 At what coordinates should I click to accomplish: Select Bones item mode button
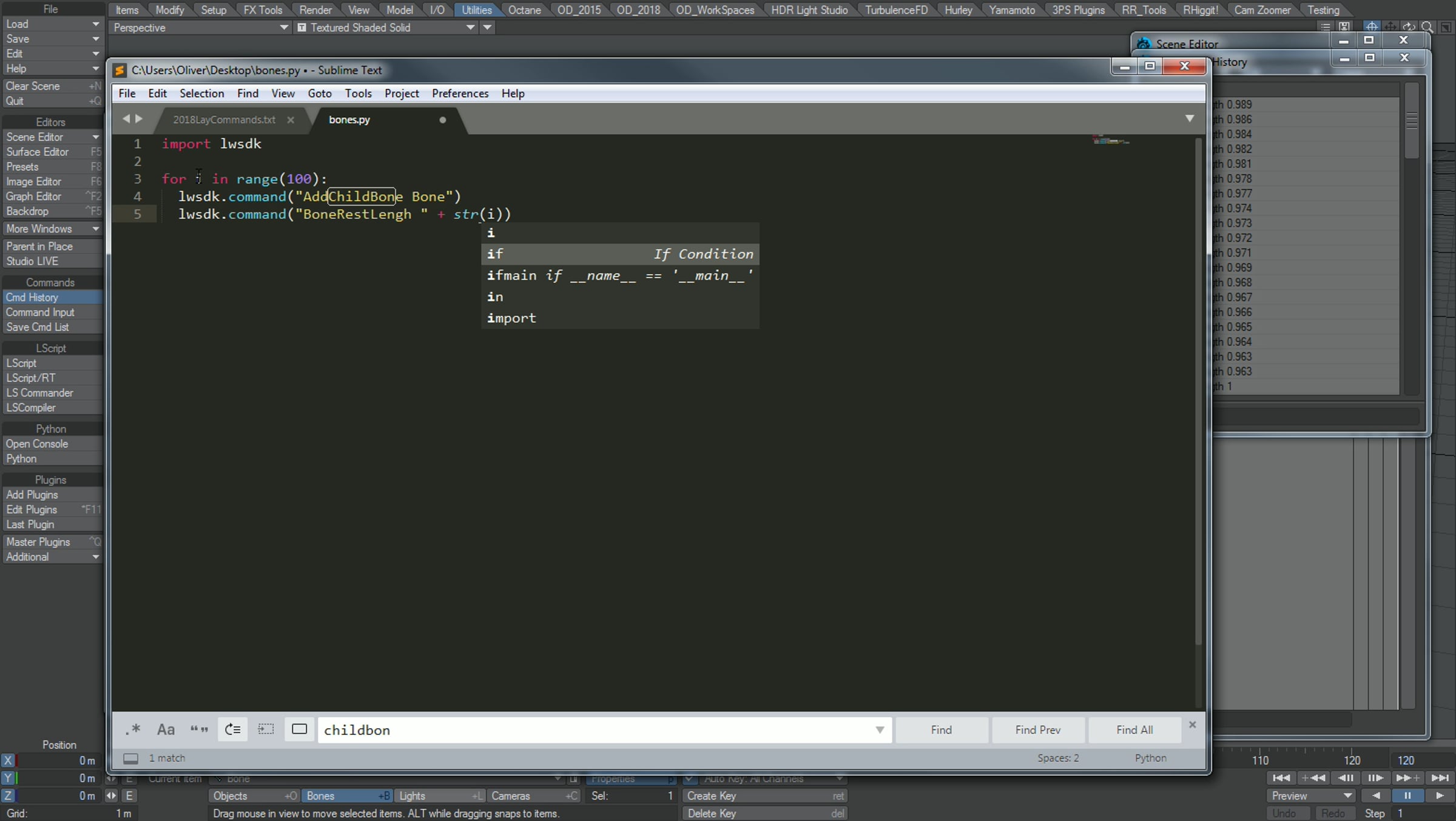[347, 796]
